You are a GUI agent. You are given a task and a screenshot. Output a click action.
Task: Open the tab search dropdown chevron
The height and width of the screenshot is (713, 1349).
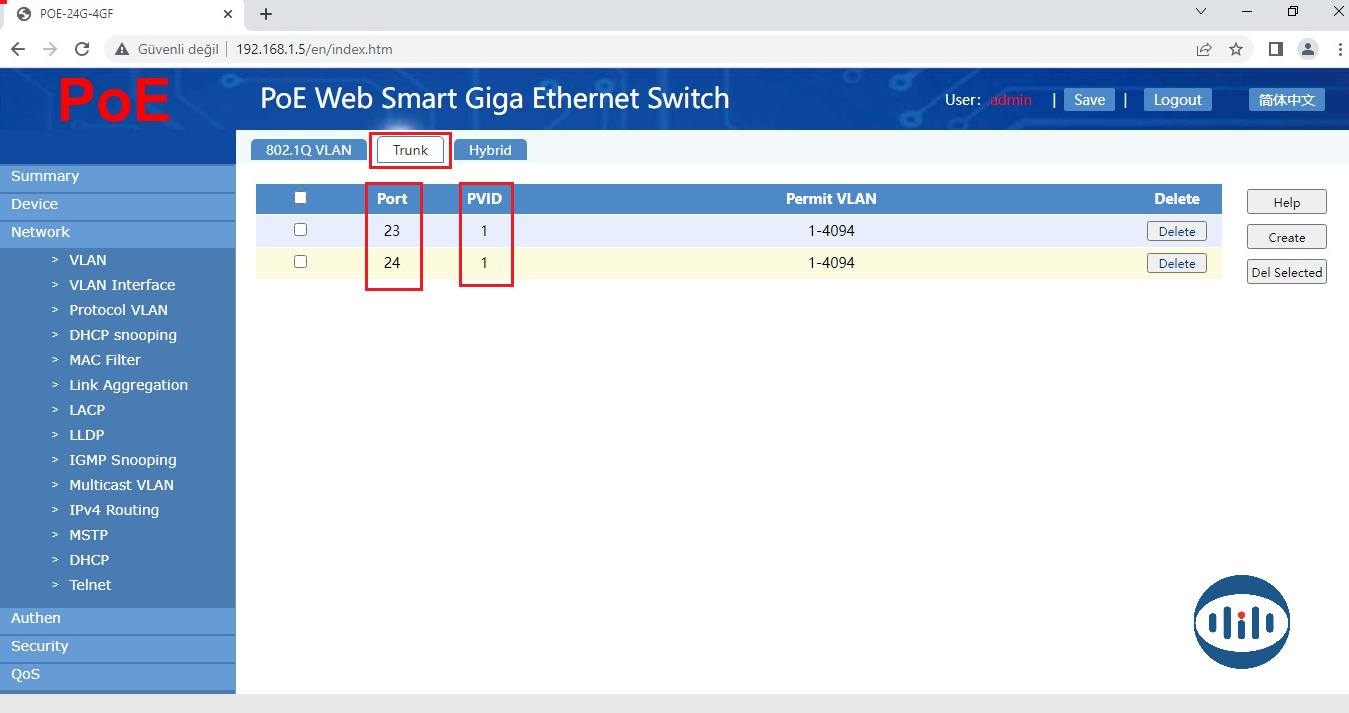pyautogui.click(x=1201, y=12)
